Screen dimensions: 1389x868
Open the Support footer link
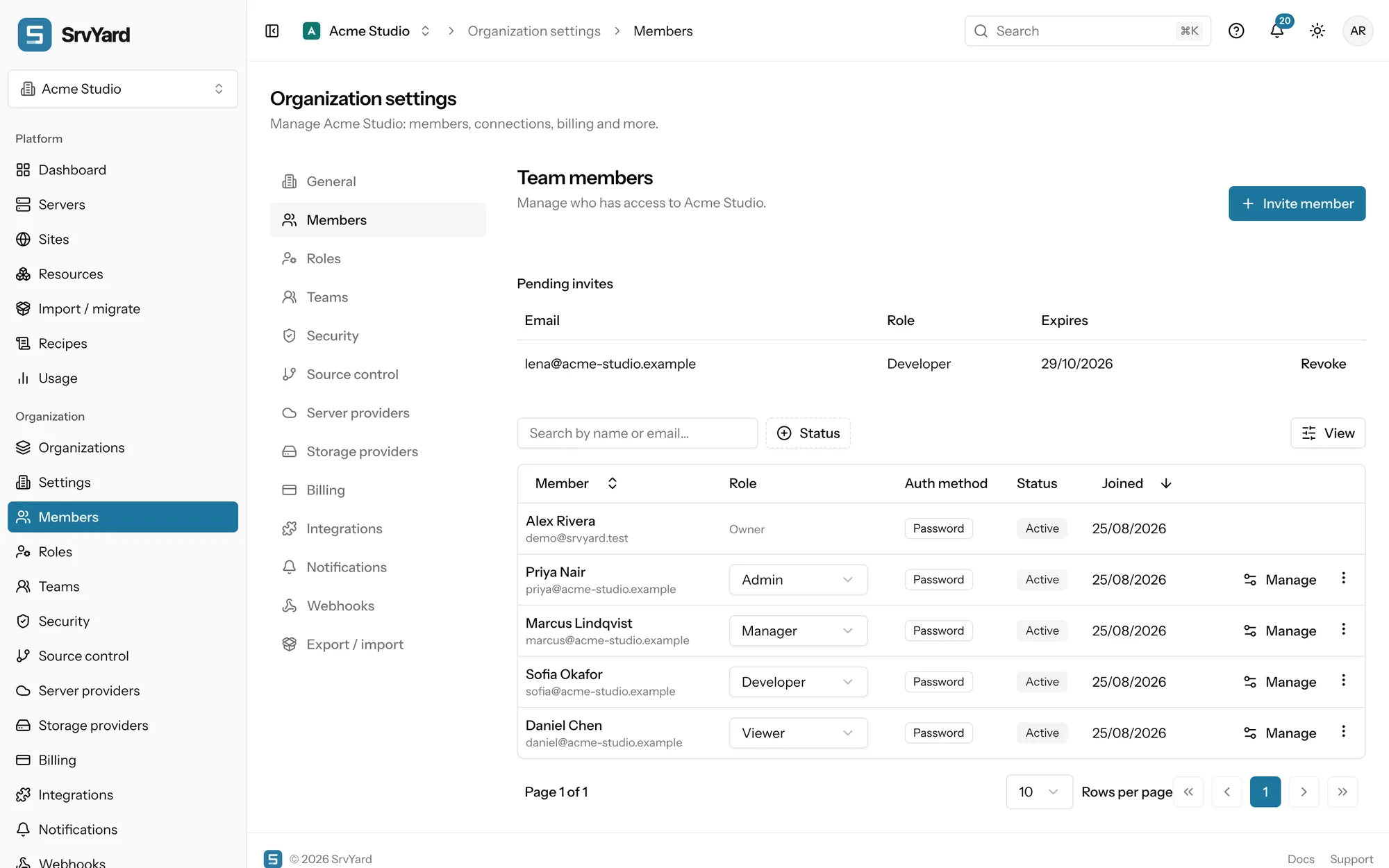click(x=1351, y=859)
